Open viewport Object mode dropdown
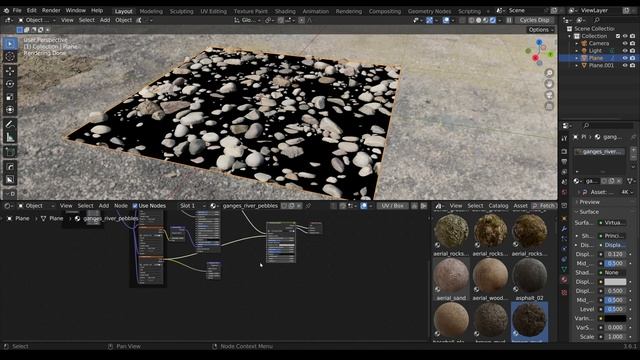 coord(37,20)
